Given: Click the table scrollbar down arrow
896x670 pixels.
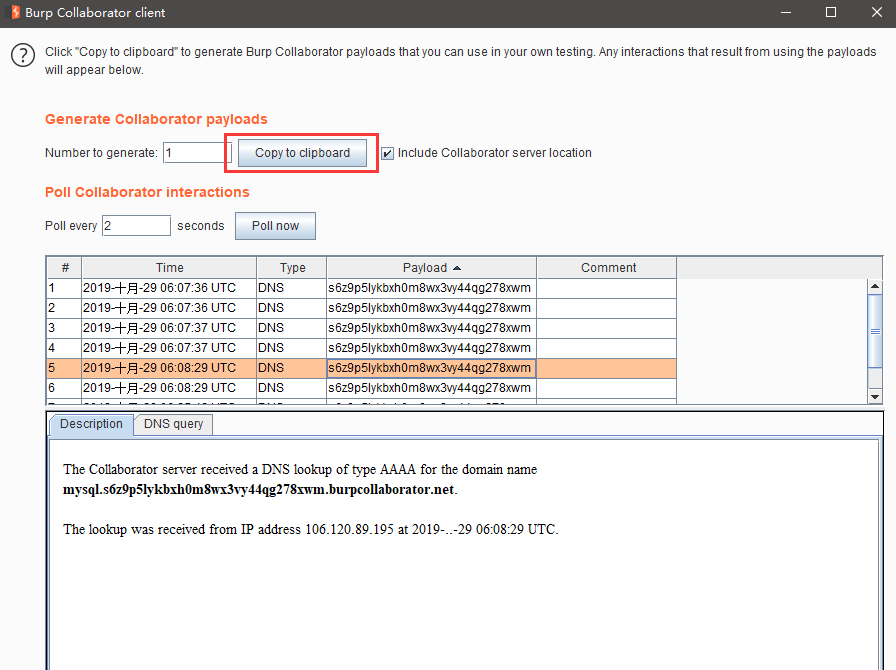Looking at the screenshot, I should 875,396.
